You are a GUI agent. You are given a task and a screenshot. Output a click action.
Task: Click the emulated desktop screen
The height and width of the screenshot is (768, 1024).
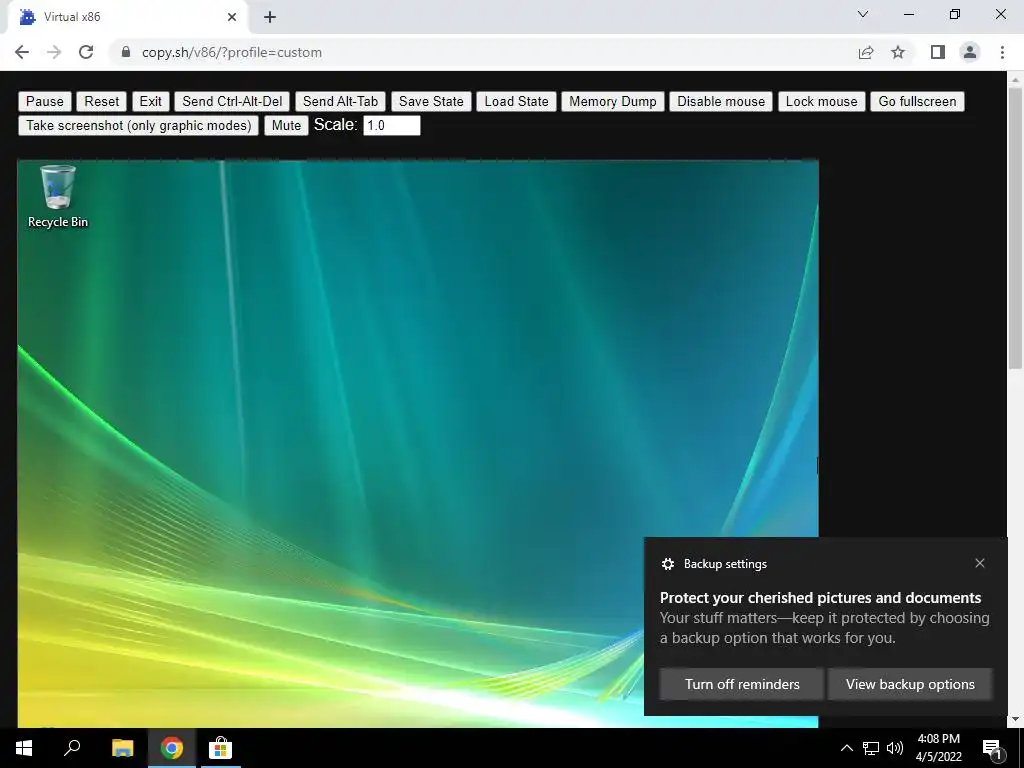coord(418,443)
